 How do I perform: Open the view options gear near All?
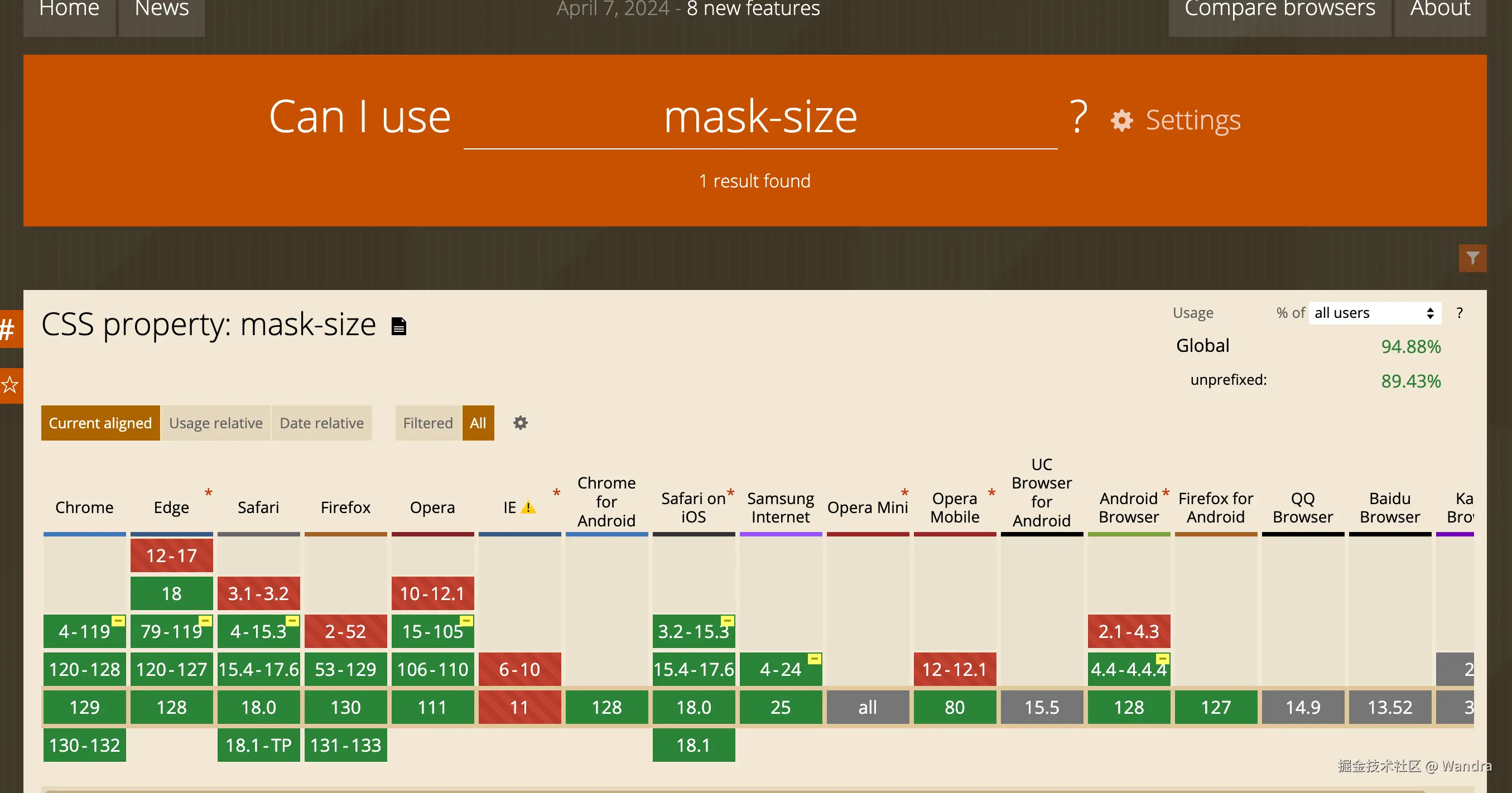pyautogui.click(x=520, y=423)
